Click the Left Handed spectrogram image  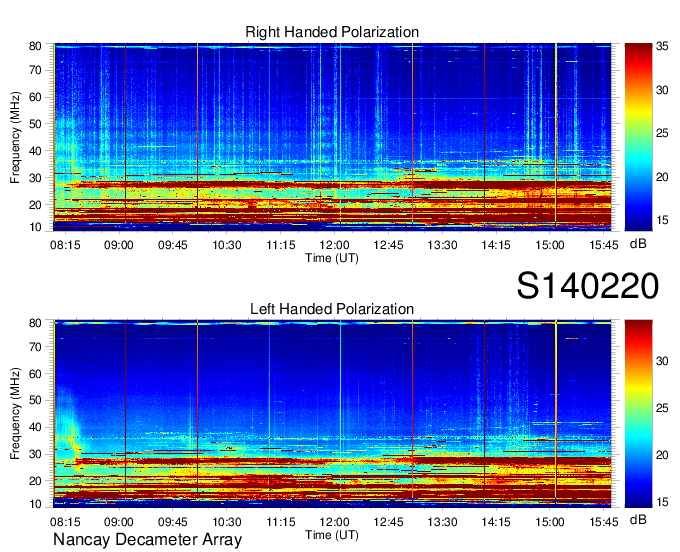[x=332, y=412]
